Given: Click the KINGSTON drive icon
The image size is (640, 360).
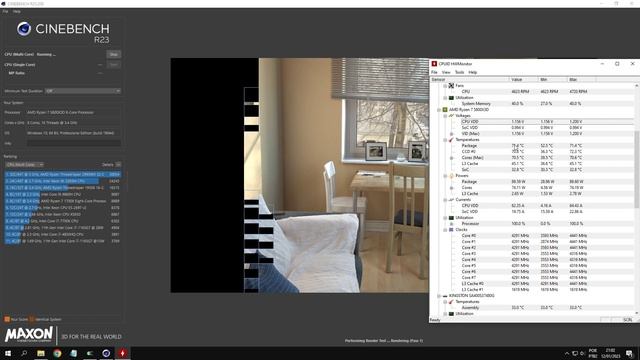Looking at the screenshot, I should (445, 296).
